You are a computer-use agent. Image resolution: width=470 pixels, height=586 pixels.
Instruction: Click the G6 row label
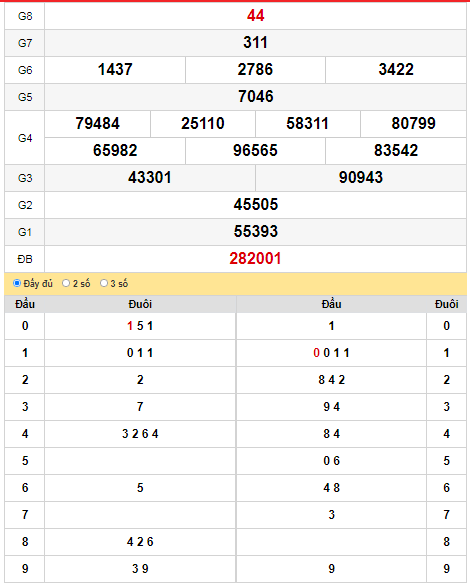tap(25, 70)
